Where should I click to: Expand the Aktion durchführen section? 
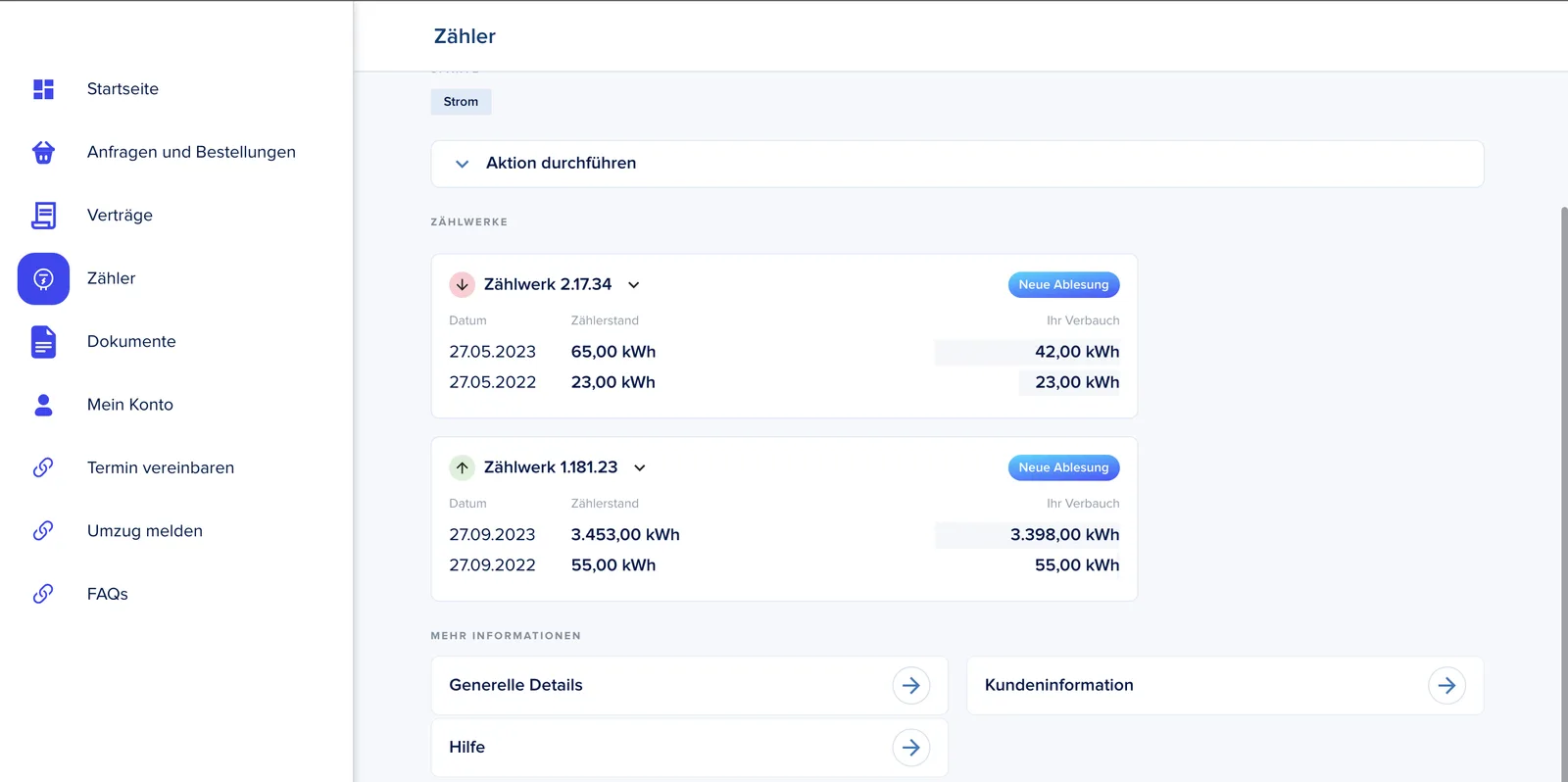tap(957, 164)
